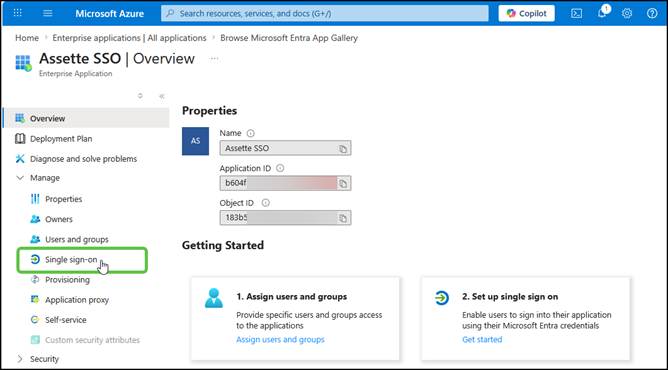
Task: Copy the Object ID value
Action: tap(343, 218)
